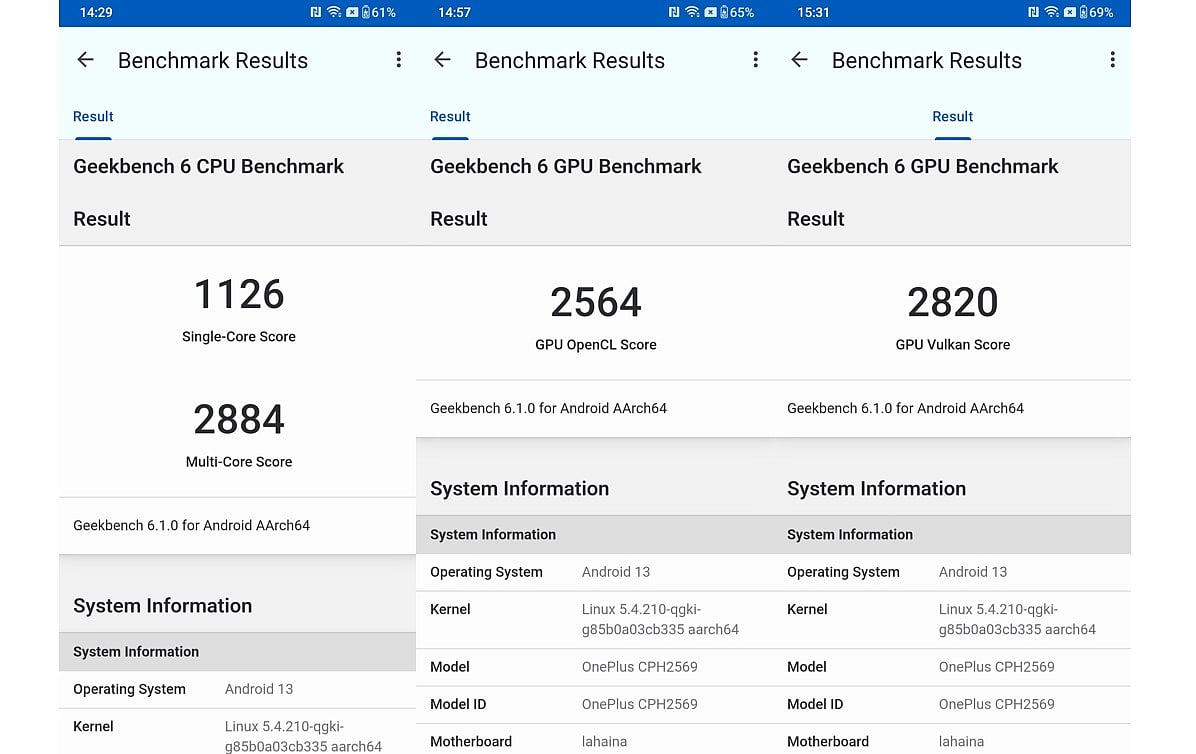Open three-dot menu on Vulkan results screen
1196x754 pixels.
click(1112, 59)
